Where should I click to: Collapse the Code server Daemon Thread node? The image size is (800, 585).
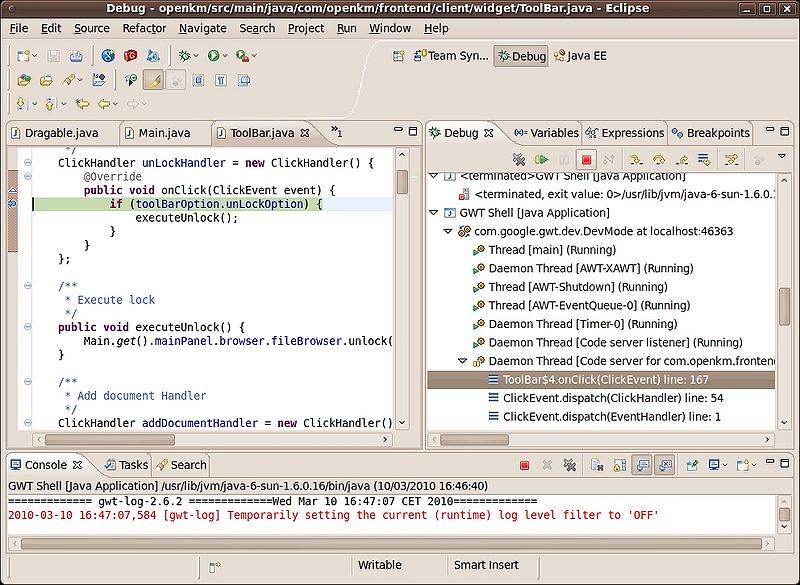click(x=462, y=361)
